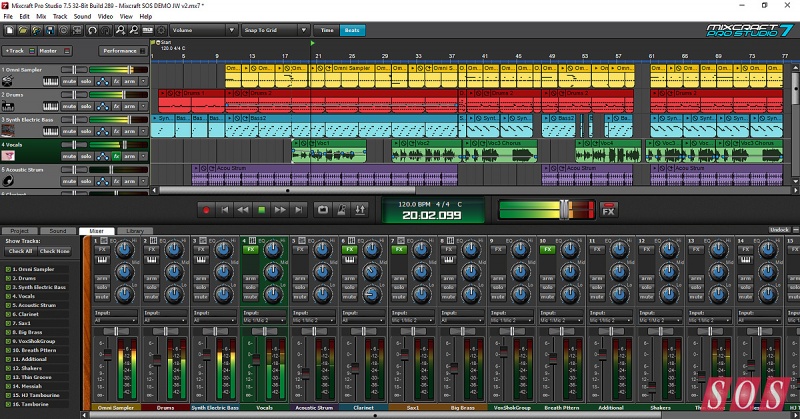Arm the Synth Electric Bass track
The width and height of the screenshot is (800, 419).
pyautogui.click(x=130, y=131)
